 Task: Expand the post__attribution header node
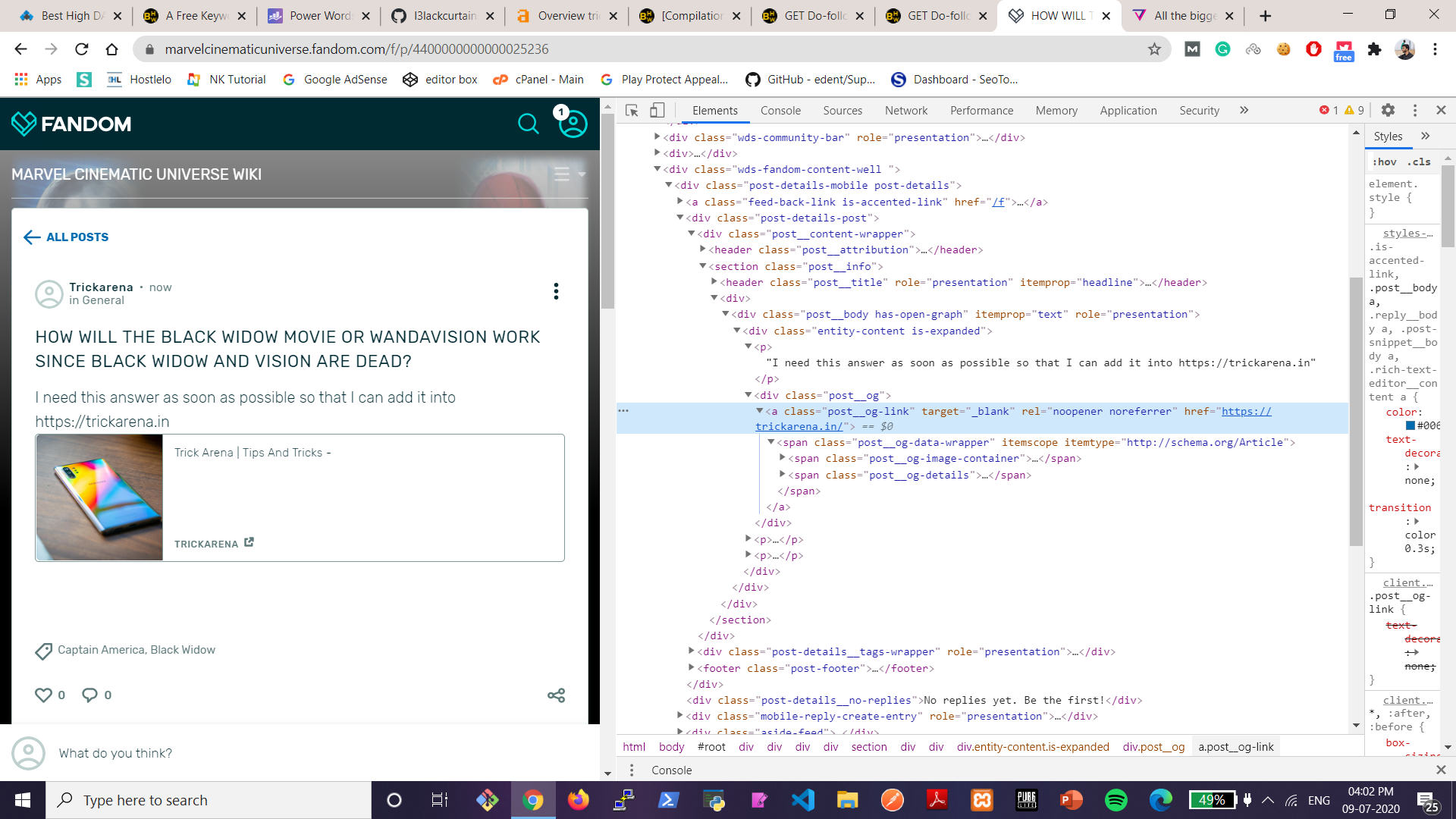702,249
